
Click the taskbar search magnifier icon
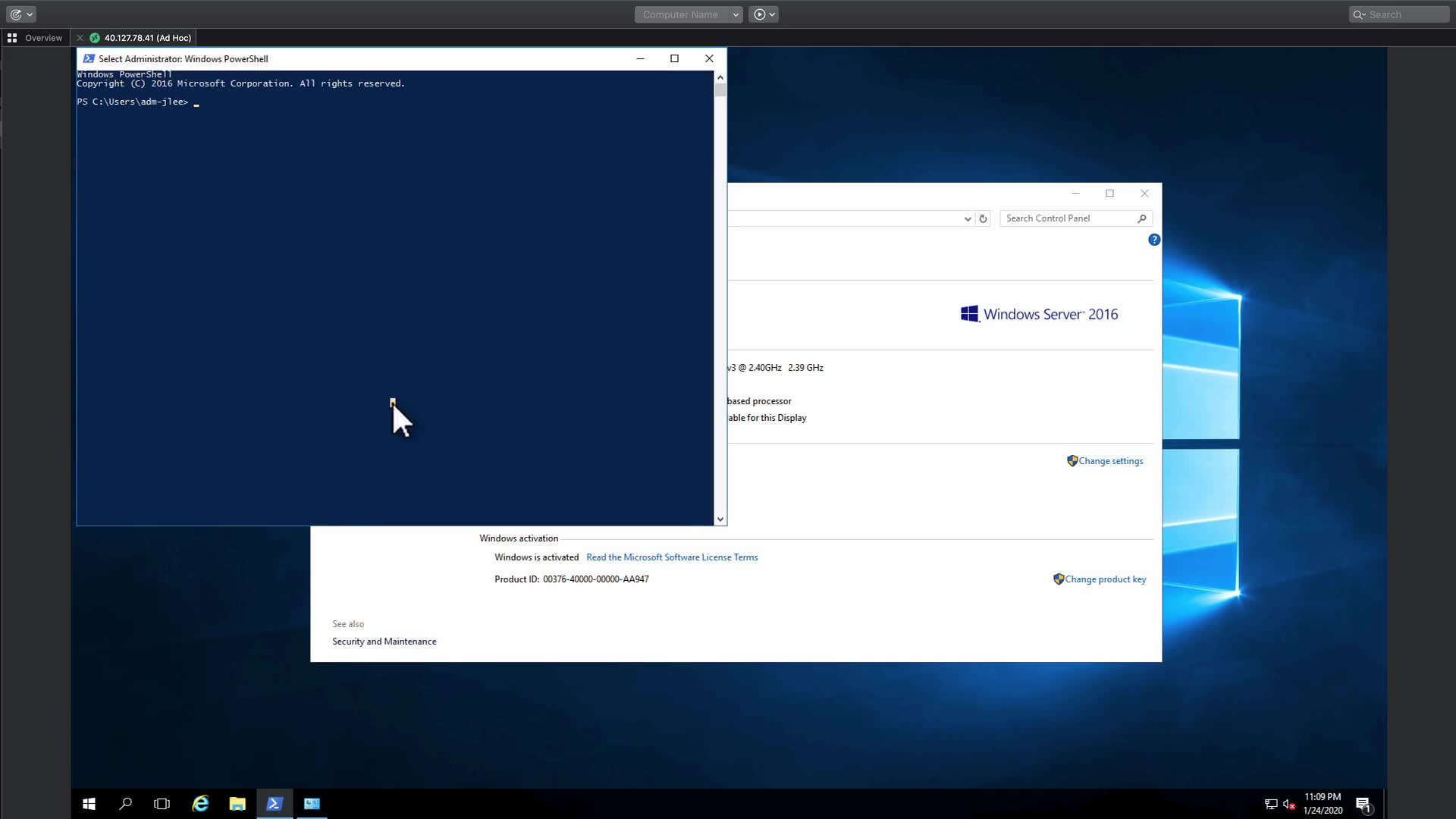(126, 804)
